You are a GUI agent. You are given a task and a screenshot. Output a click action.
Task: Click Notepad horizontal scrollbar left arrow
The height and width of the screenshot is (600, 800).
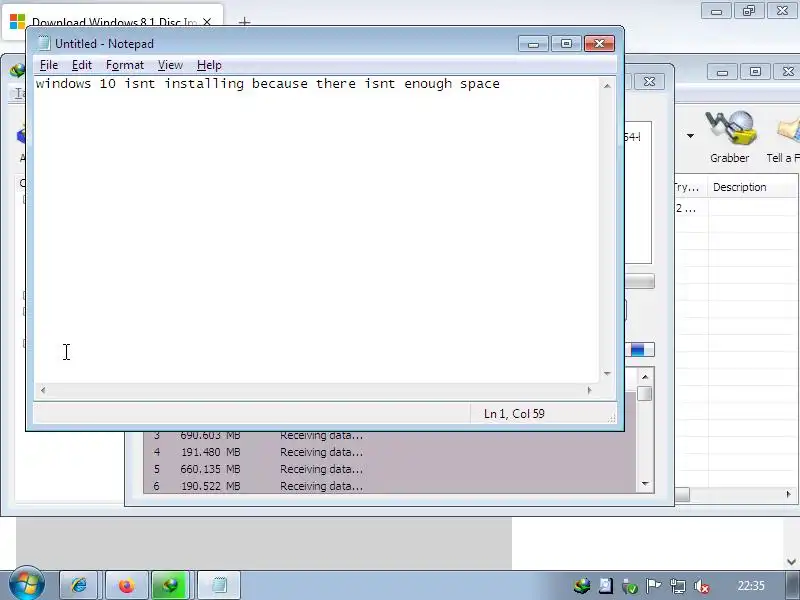43,390
